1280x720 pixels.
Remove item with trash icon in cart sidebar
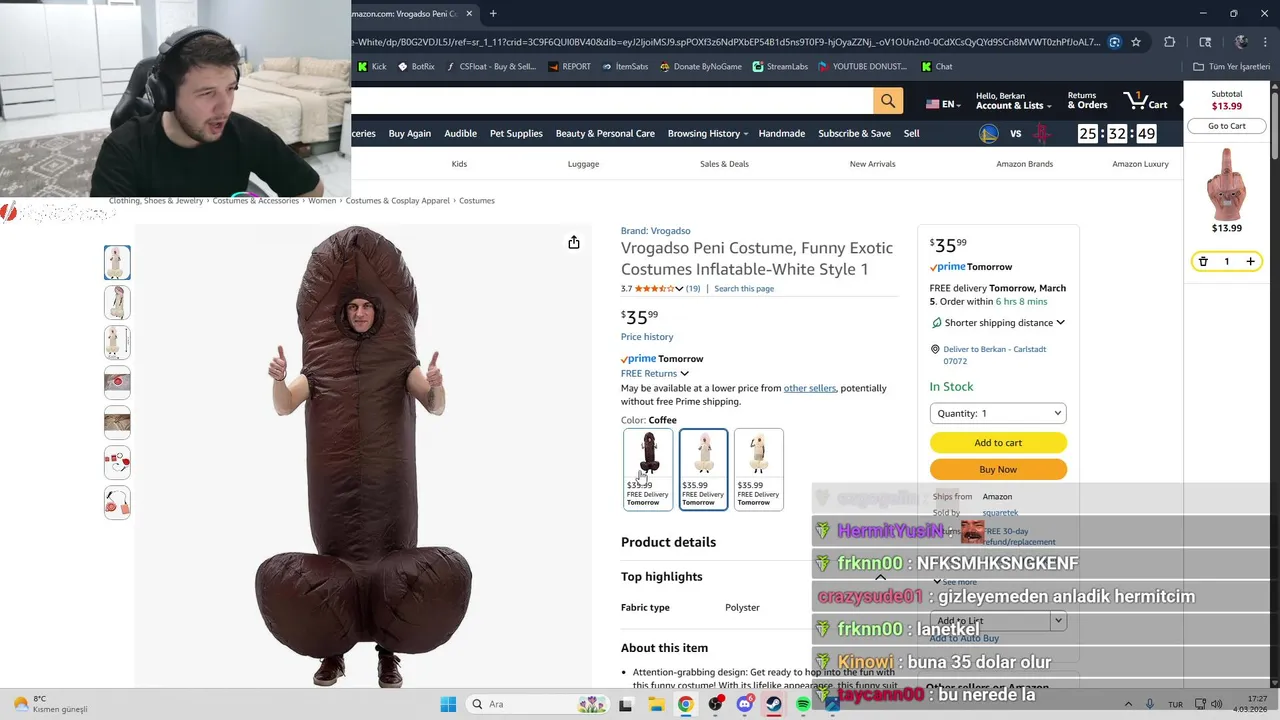pos(1203,261)
